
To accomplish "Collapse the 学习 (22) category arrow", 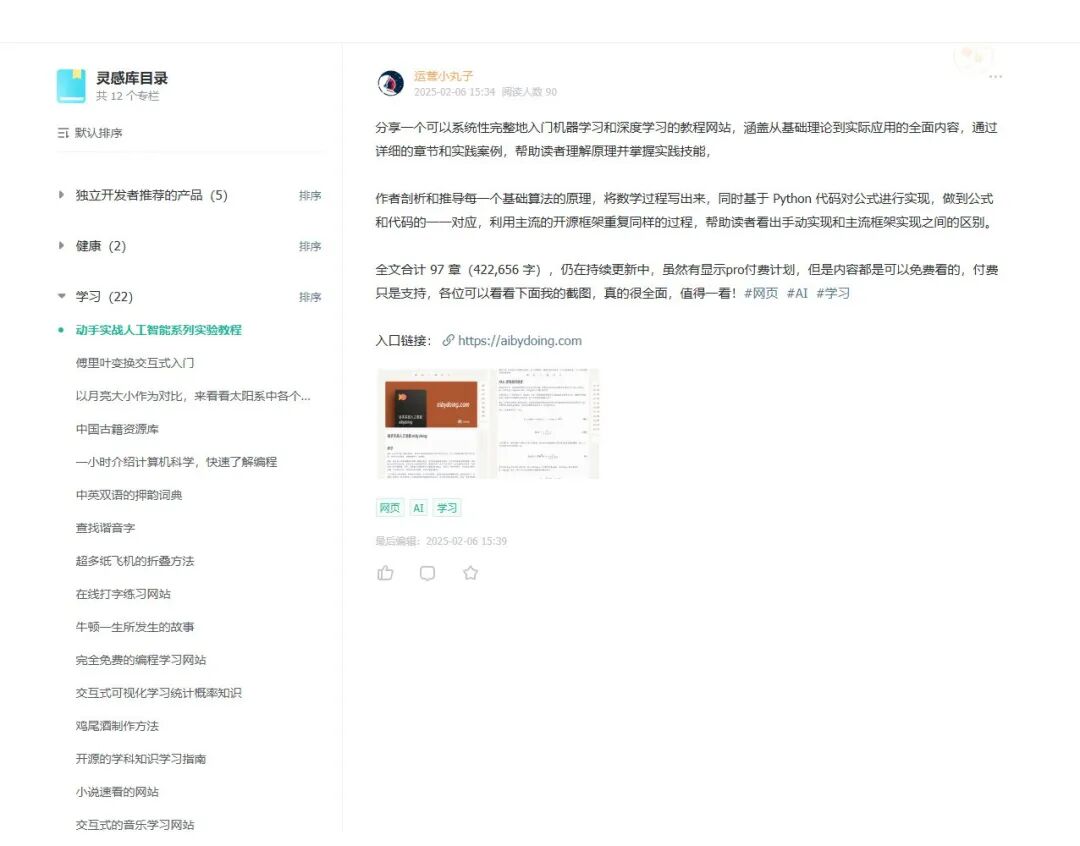I will 61,296.
